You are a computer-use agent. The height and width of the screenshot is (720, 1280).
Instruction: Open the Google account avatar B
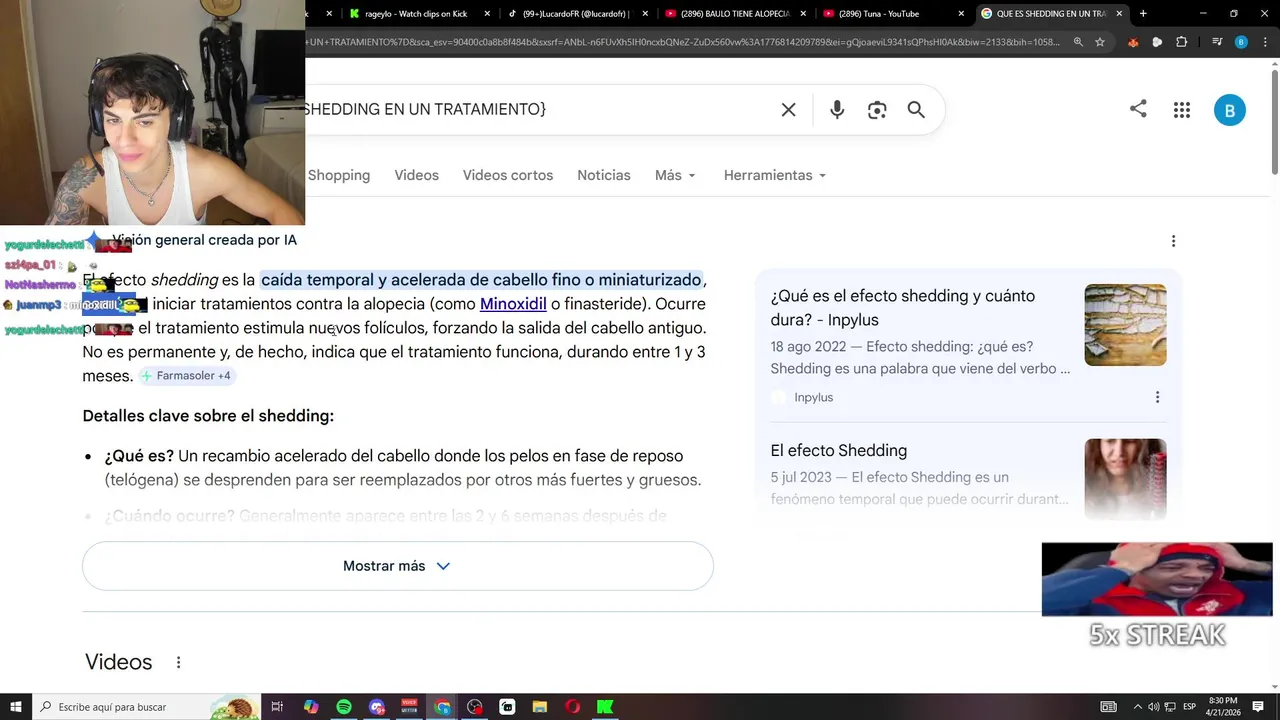pos(1229,110)
